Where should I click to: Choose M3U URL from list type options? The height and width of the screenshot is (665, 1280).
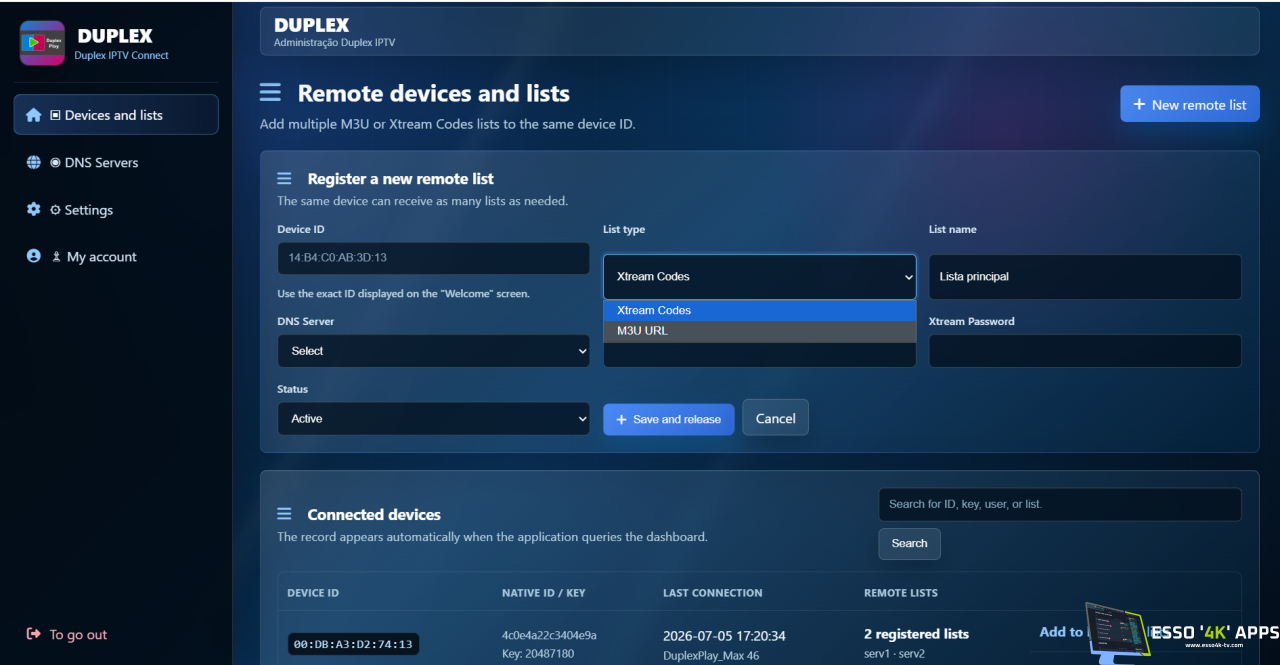[759, 331]
